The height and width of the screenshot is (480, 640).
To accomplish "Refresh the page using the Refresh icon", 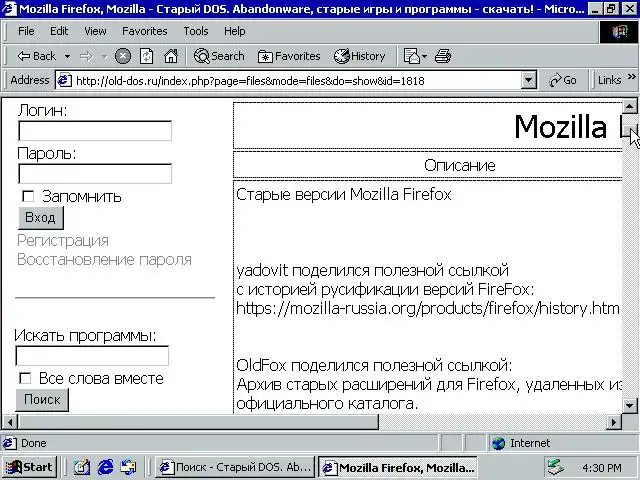I will pyautogui.click(x=147, y=56).
